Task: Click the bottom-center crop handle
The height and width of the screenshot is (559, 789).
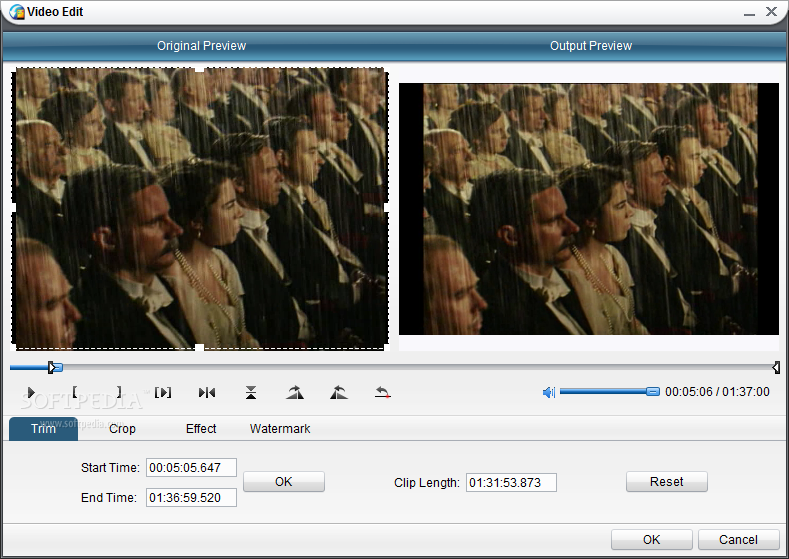Action: click(199, 348)
